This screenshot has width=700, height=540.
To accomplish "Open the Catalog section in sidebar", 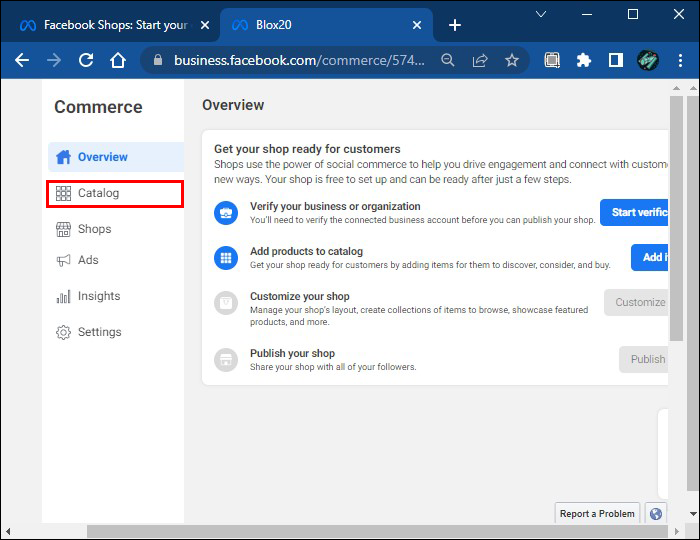I will (x=98, y=193).
